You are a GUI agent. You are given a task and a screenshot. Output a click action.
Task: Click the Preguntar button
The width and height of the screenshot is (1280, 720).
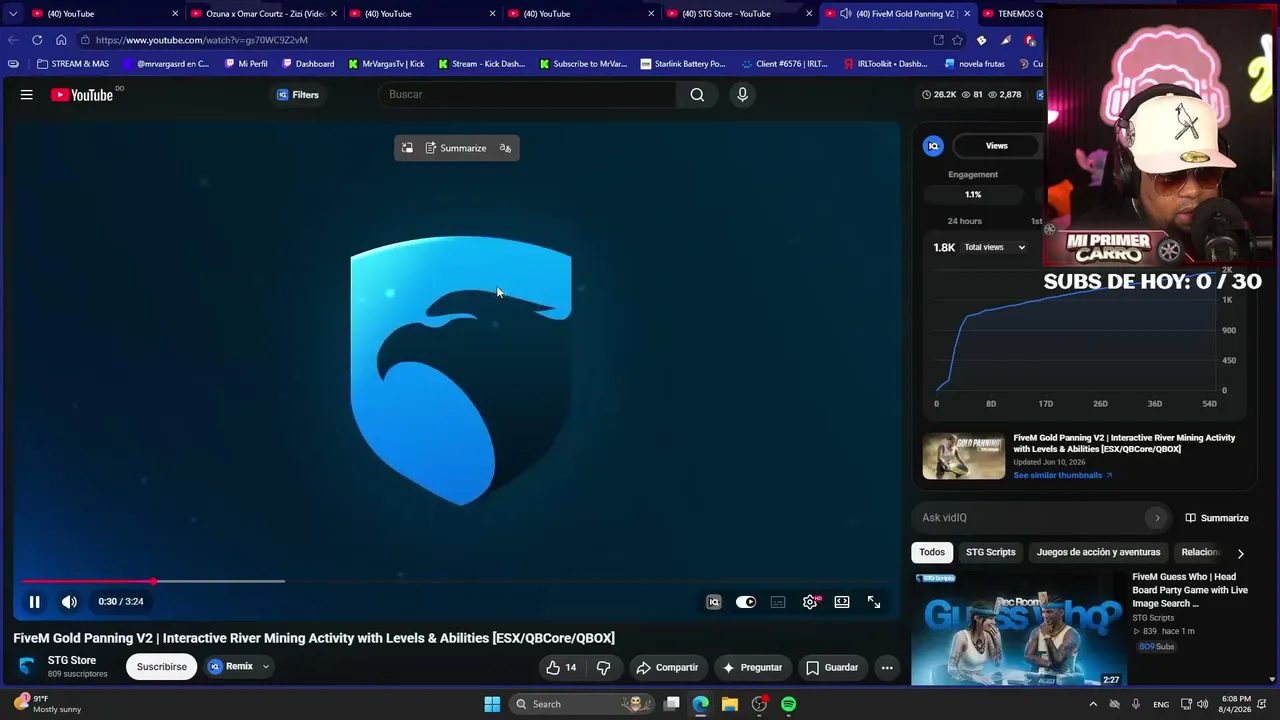(752, 667)
